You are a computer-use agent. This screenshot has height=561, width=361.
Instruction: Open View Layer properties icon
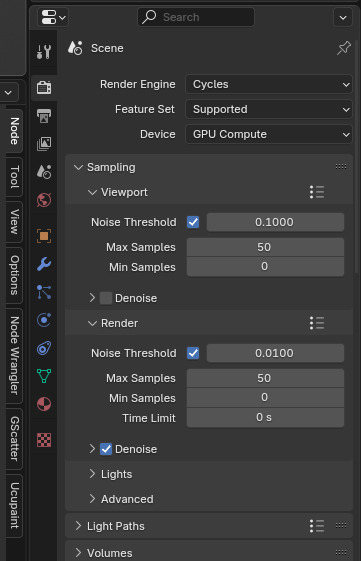pyautogui.click(x=44, y=143)
